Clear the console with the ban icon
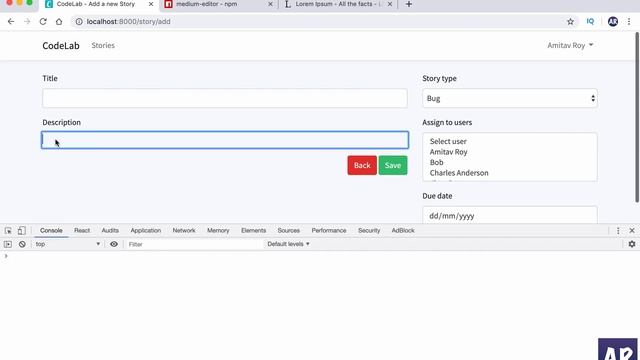This screenshot has width=640, height=360. click(22, 244)
